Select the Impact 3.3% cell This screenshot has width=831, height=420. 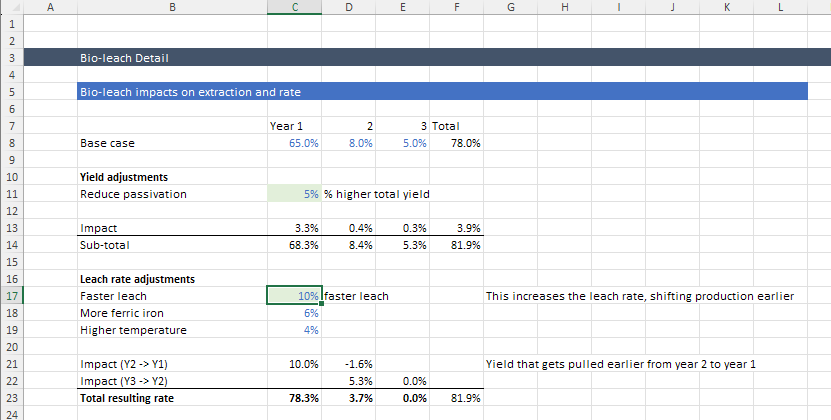click(x=295, y=228)
